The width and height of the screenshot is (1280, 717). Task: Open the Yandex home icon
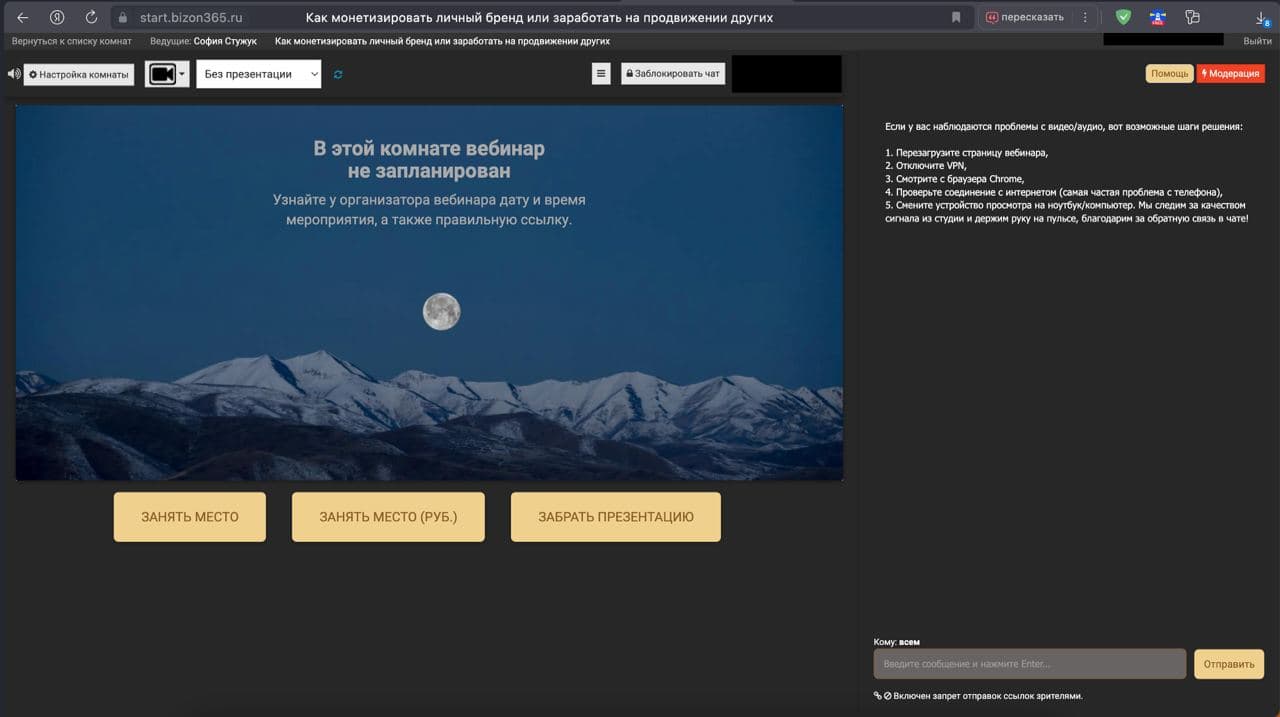(x=57, y=17)
